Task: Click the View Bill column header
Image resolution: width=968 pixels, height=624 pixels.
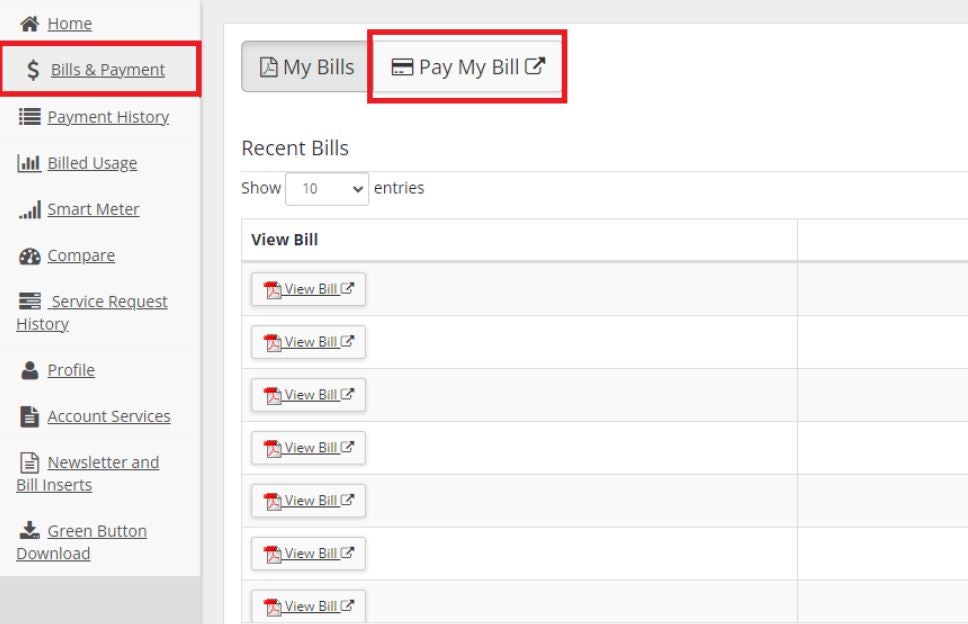Action: [283, 240]
